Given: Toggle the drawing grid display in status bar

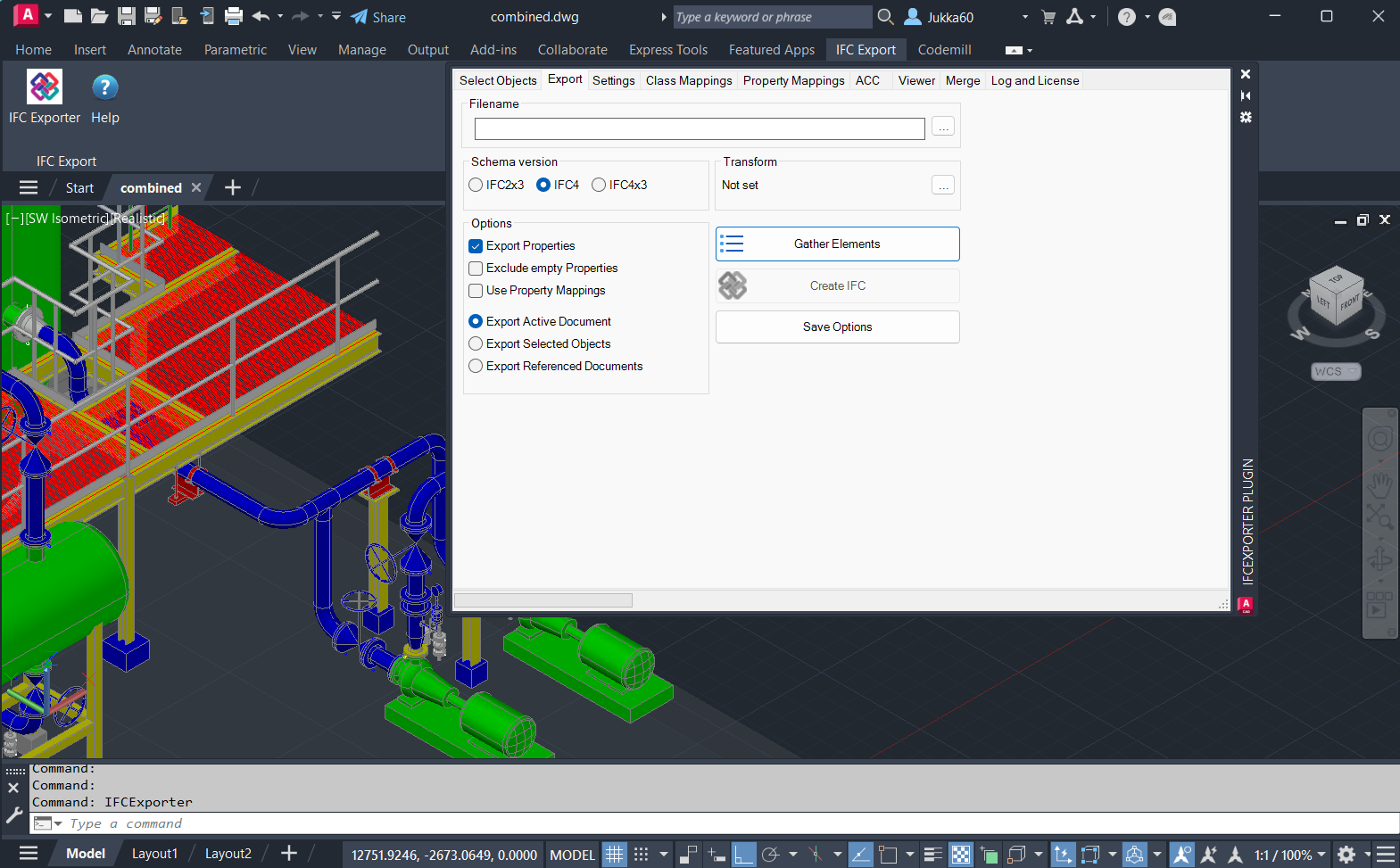Looking at the screenshot, I should (x=615, y=855).
